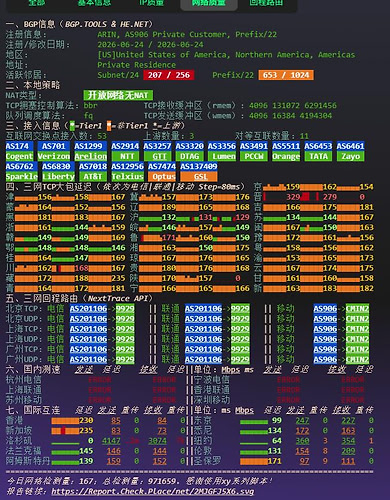The image size is (390, 500).
Task: Select the AS3491 PCCW badge
Action: (x=254, y=151)
